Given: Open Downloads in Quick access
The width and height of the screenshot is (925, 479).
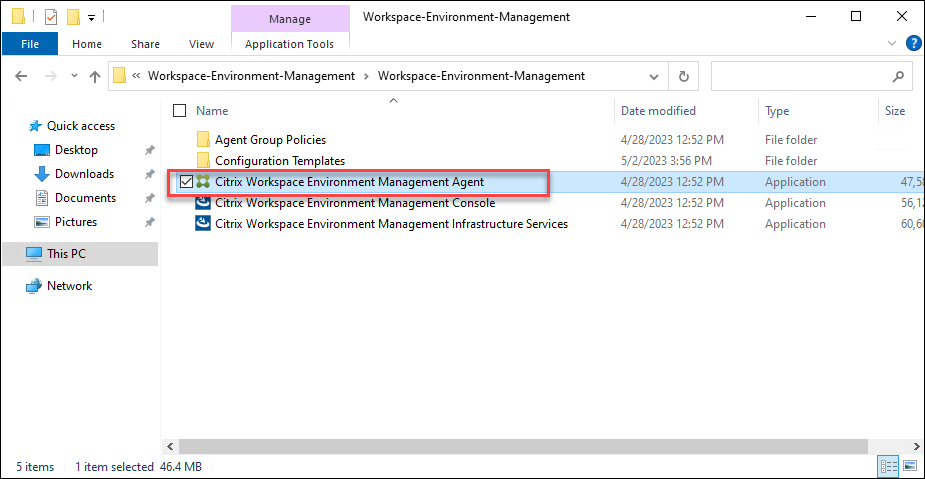Looking at the screenshot, I should pos(84,174).
